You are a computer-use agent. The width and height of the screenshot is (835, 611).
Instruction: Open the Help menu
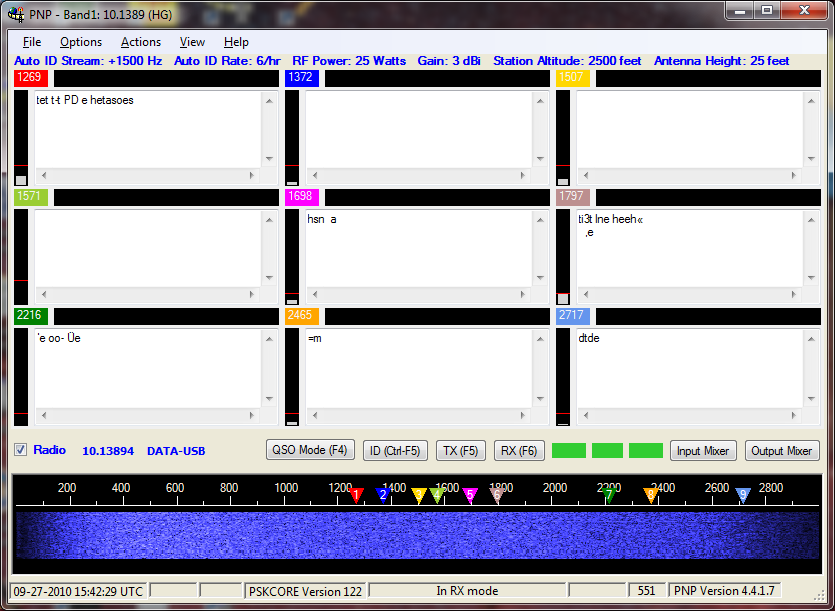236,42
